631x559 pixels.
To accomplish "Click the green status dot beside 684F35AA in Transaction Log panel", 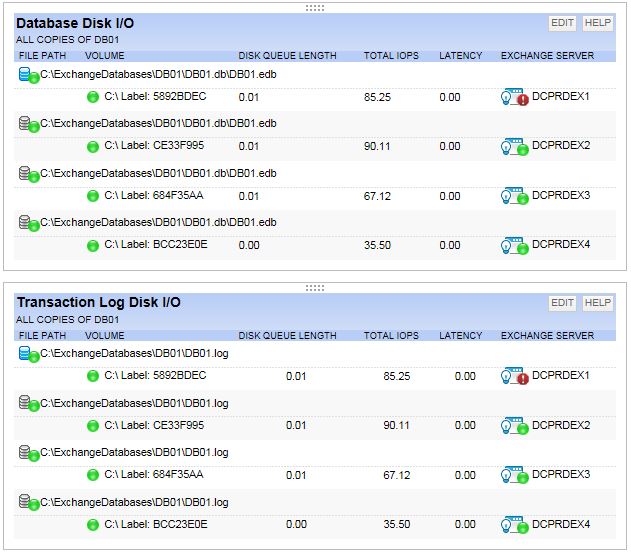I will [x=93, y=475].
